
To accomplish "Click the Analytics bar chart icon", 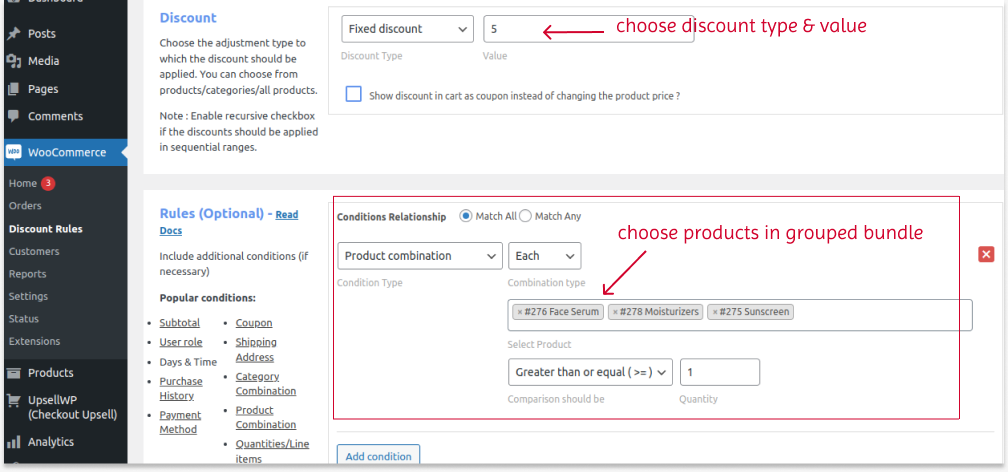I will pyautogui.click(x=14, y=442).
